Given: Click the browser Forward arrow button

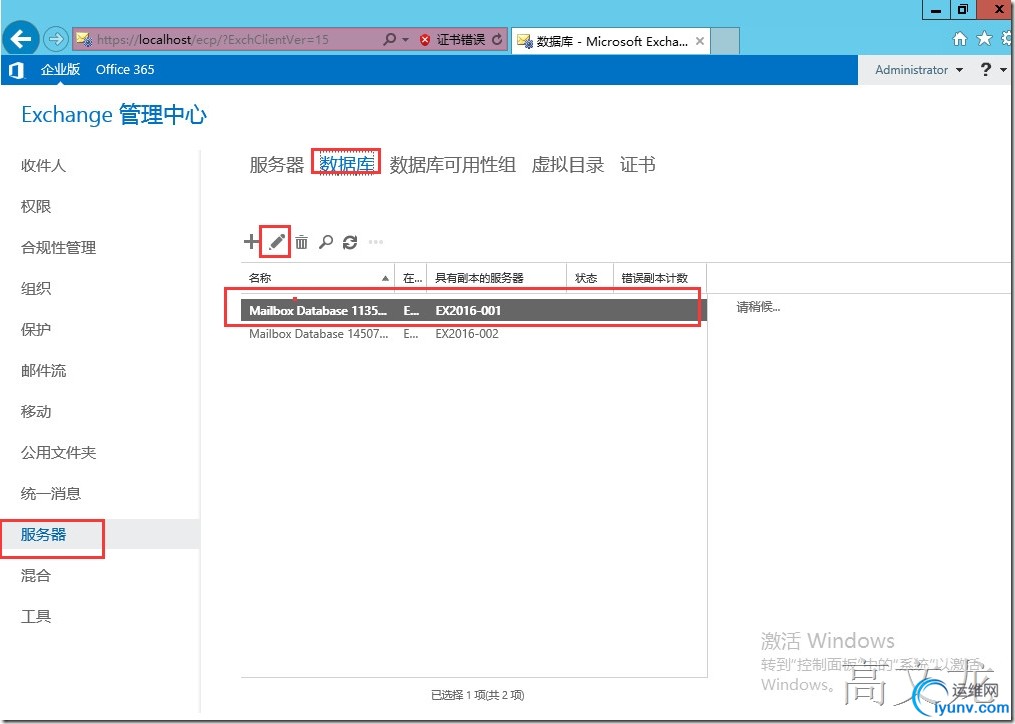Looking at the screenshot, I should (56, 40).
